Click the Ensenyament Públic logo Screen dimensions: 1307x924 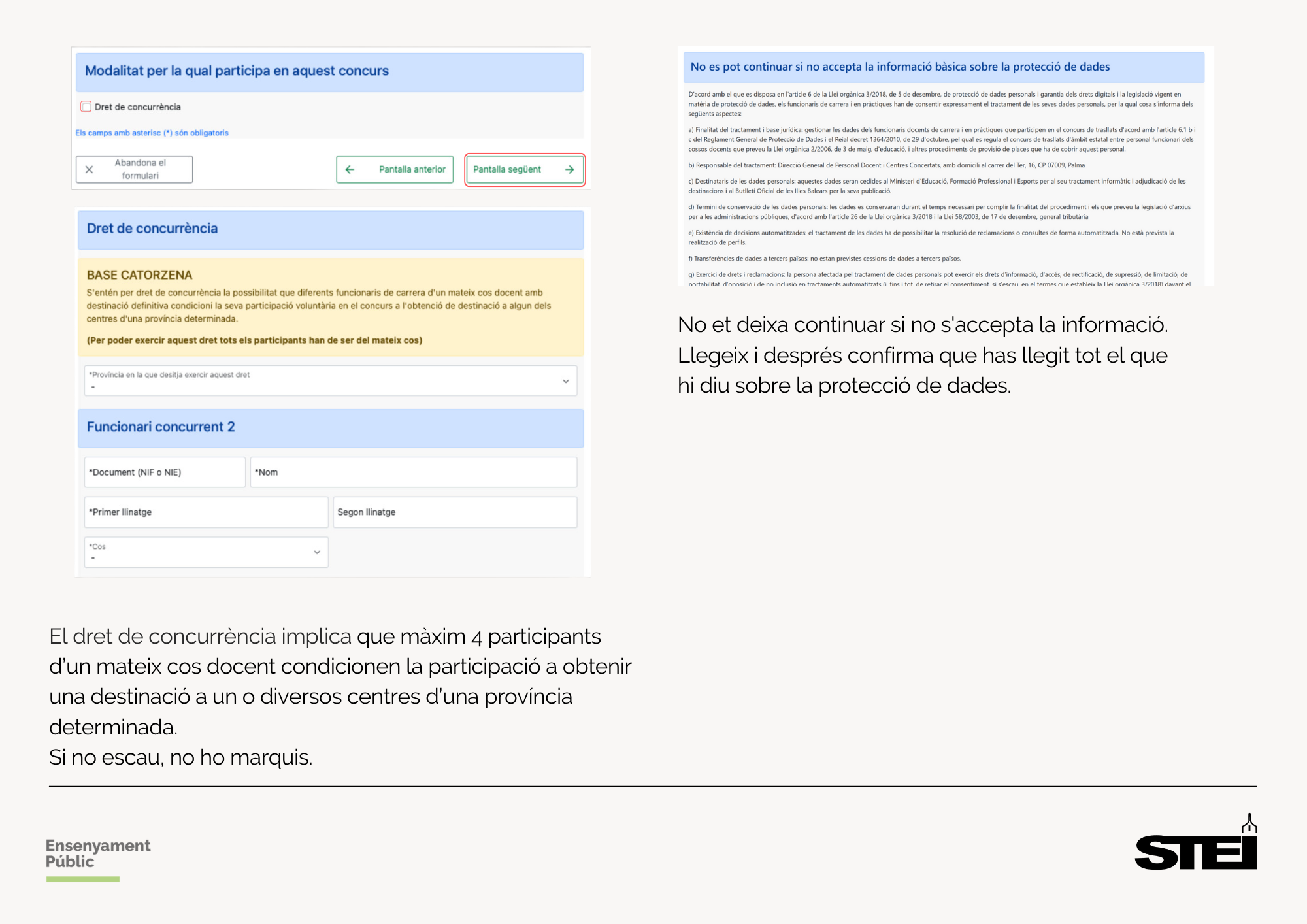(x=98, y=855)
